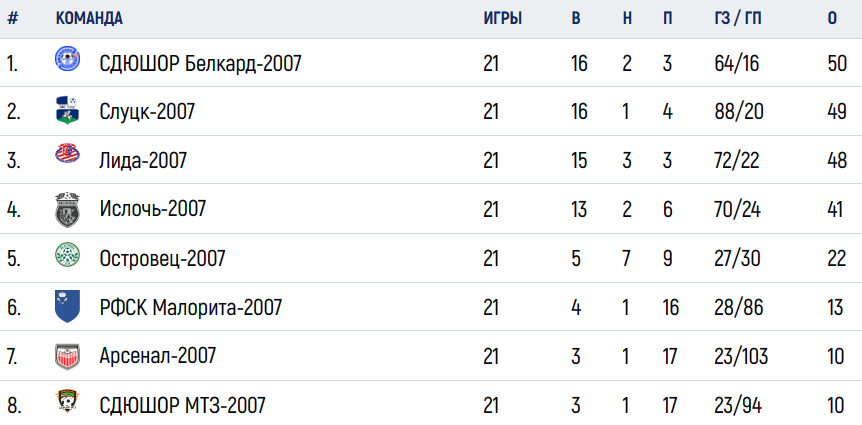The image size is (862, 425).
Task: Click the Ислочь-2007 shield logo
Action: click(x=68, y=209)
